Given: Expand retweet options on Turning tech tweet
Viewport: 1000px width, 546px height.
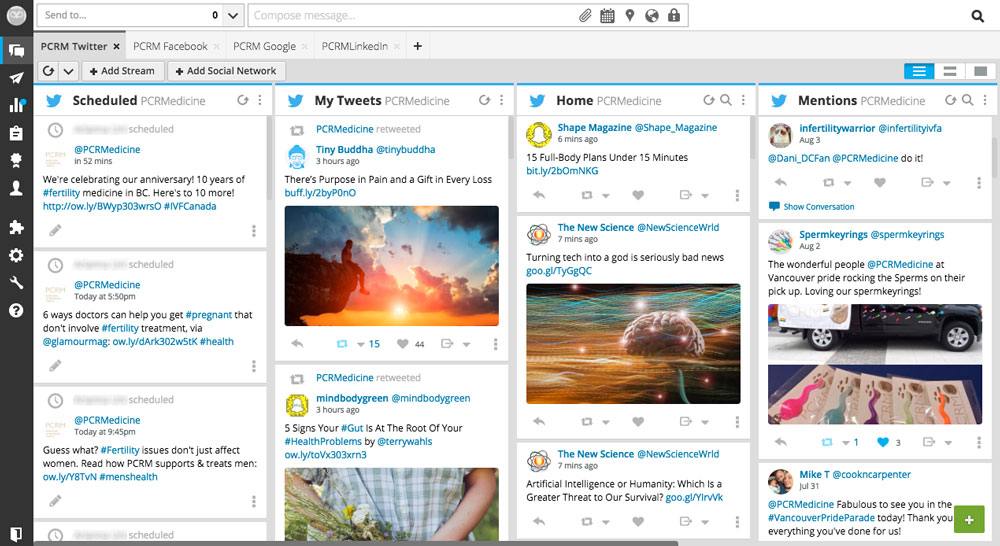Looking at the screenshot, I should (606, 422).
